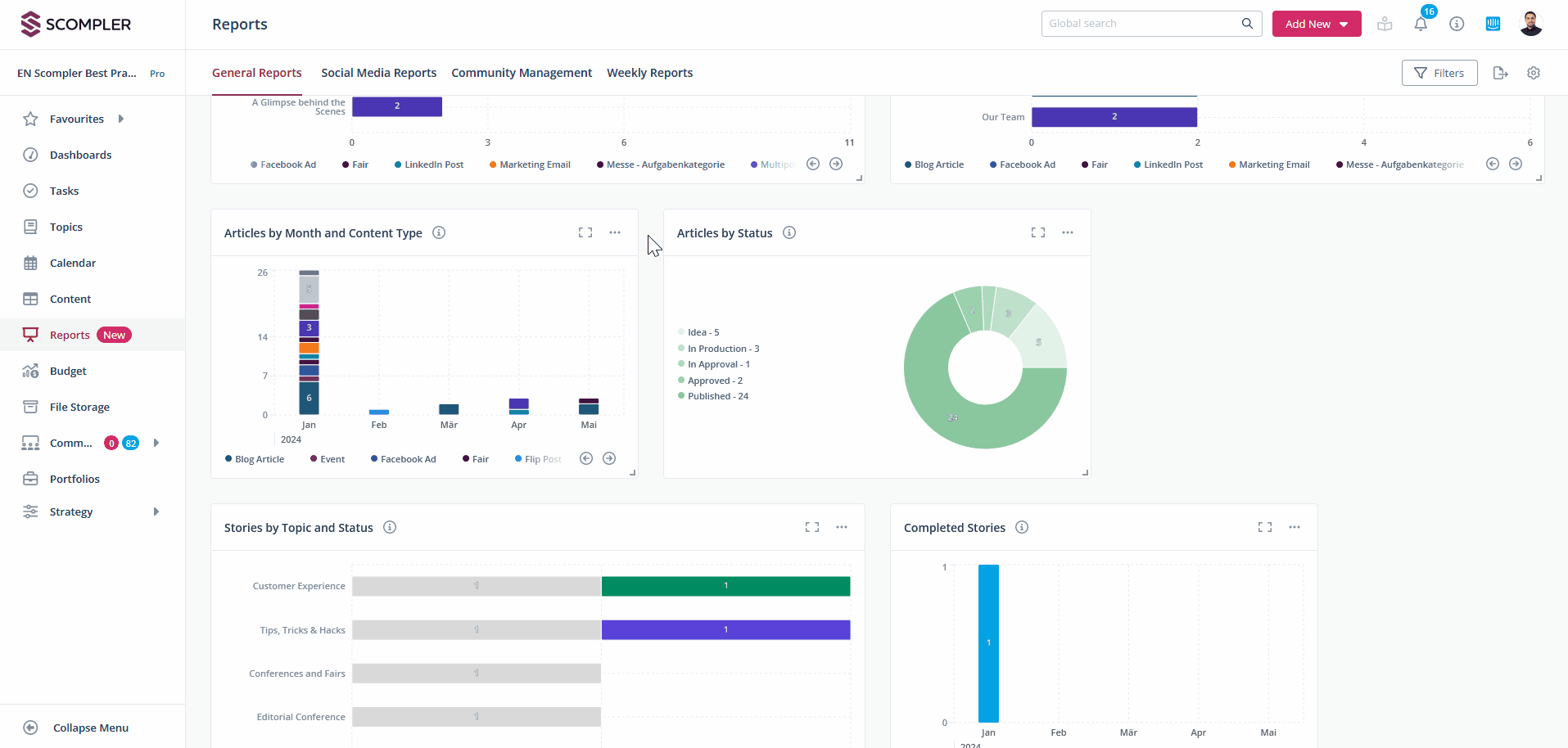Expand the Favourites submenu arrow

pyautogui.click(x=121, y=119)
